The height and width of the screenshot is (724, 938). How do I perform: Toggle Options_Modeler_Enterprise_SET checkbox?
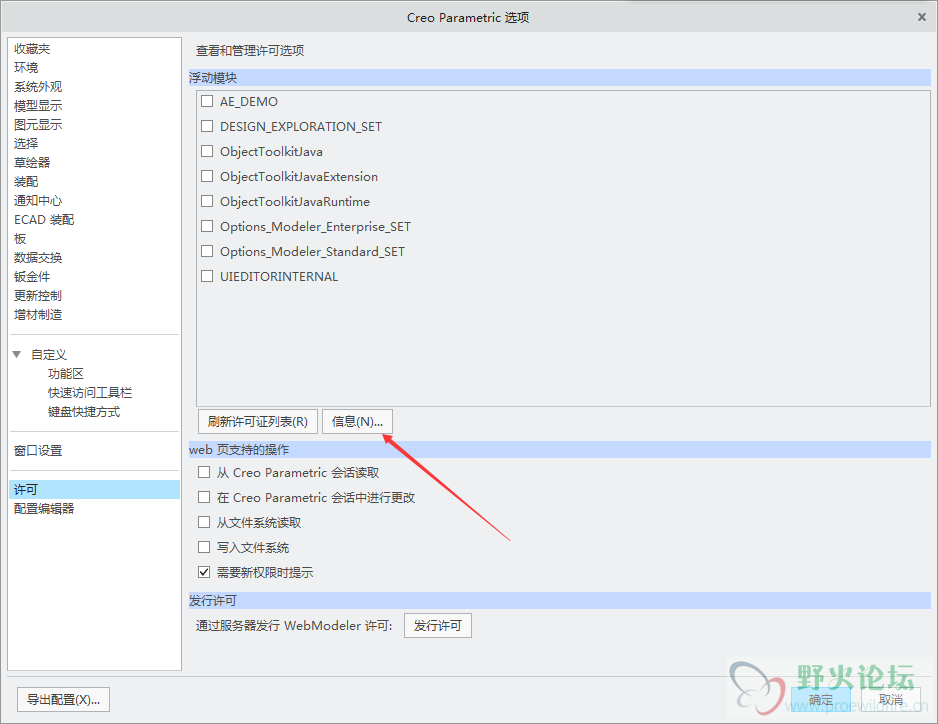point(207,226)
